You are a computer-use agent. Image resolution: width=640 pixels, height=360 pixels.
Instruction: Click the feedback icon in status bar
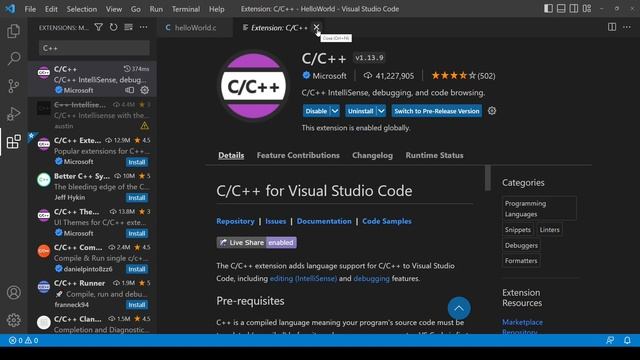tap(610, 340)
